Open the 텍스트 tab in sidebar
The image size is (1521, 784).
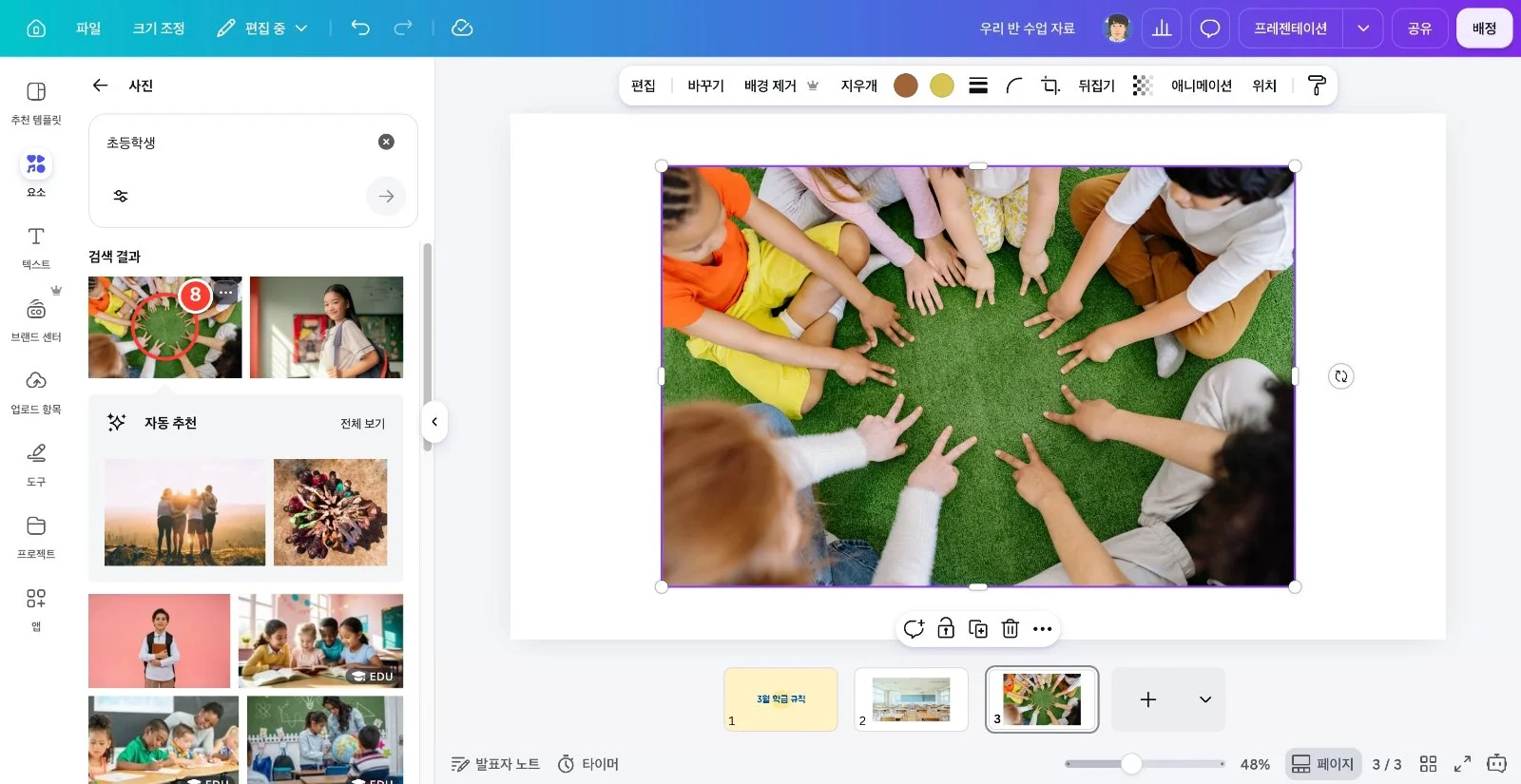click(x=36, y=247)
